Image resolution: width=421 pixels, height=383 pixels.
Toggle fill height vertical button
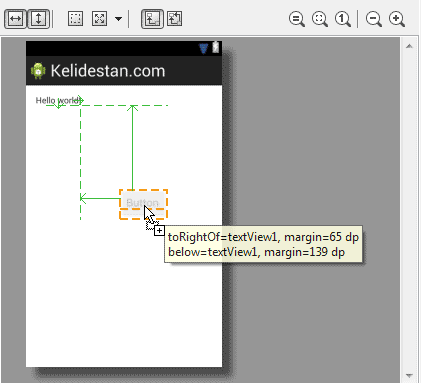point(38,19)
